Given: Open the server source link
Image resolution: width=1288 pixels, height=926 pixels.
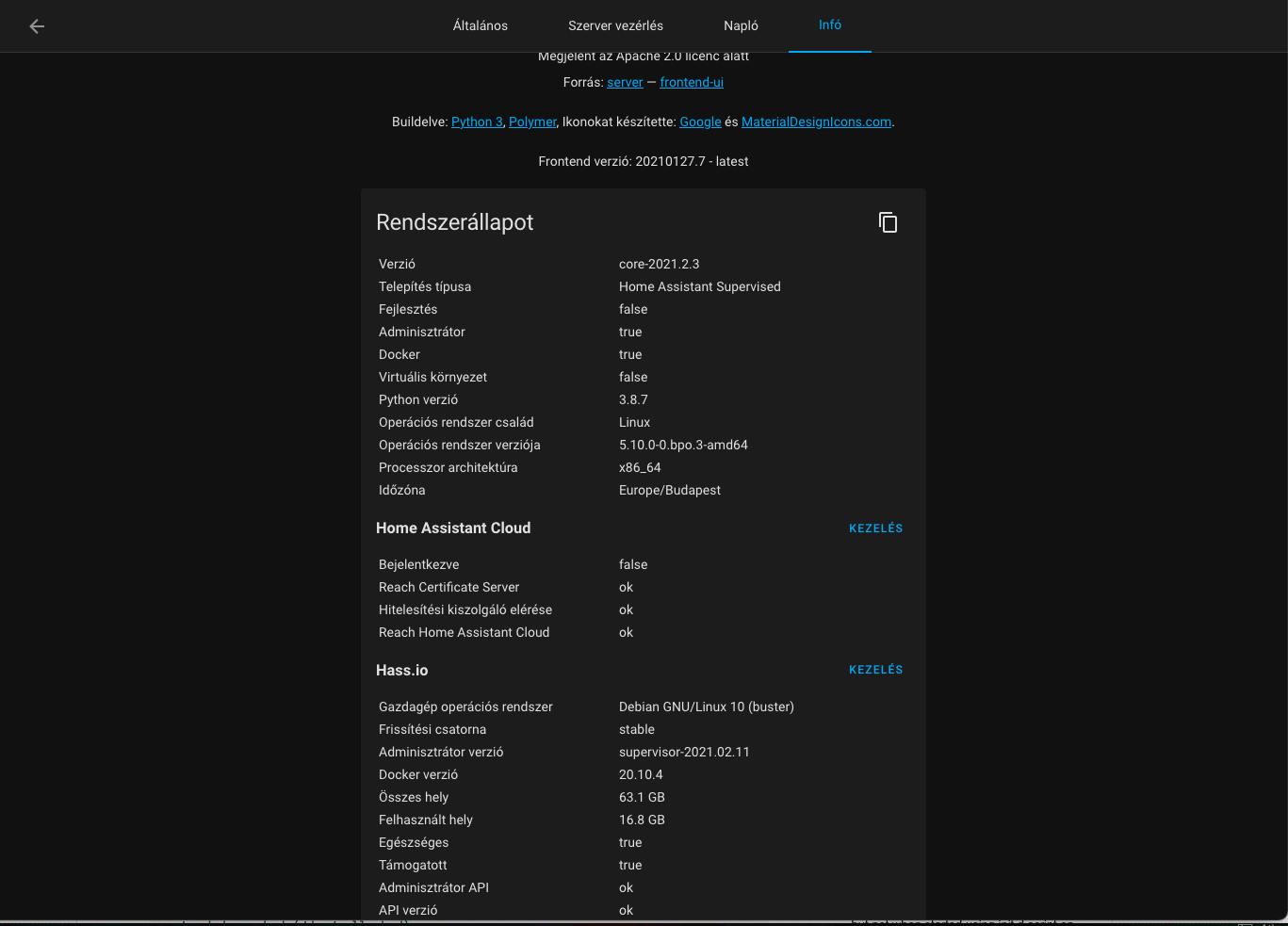Looking at the screenshot, I should (x=625, y=82).
